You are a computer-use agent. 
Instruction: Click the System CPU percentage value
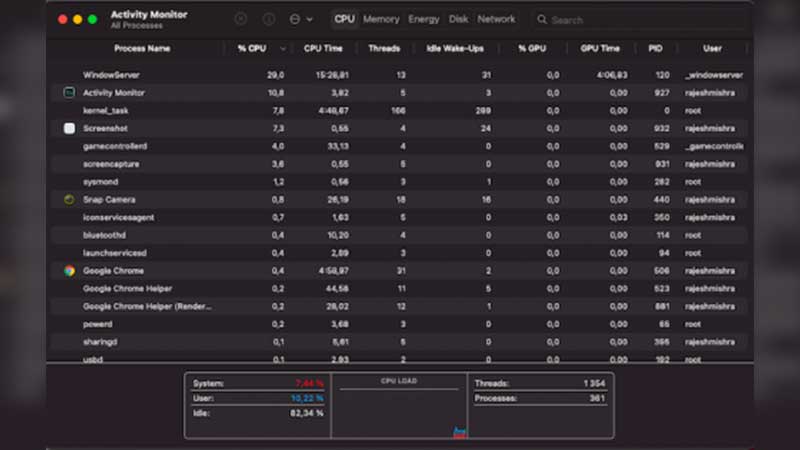pos(309,383)
